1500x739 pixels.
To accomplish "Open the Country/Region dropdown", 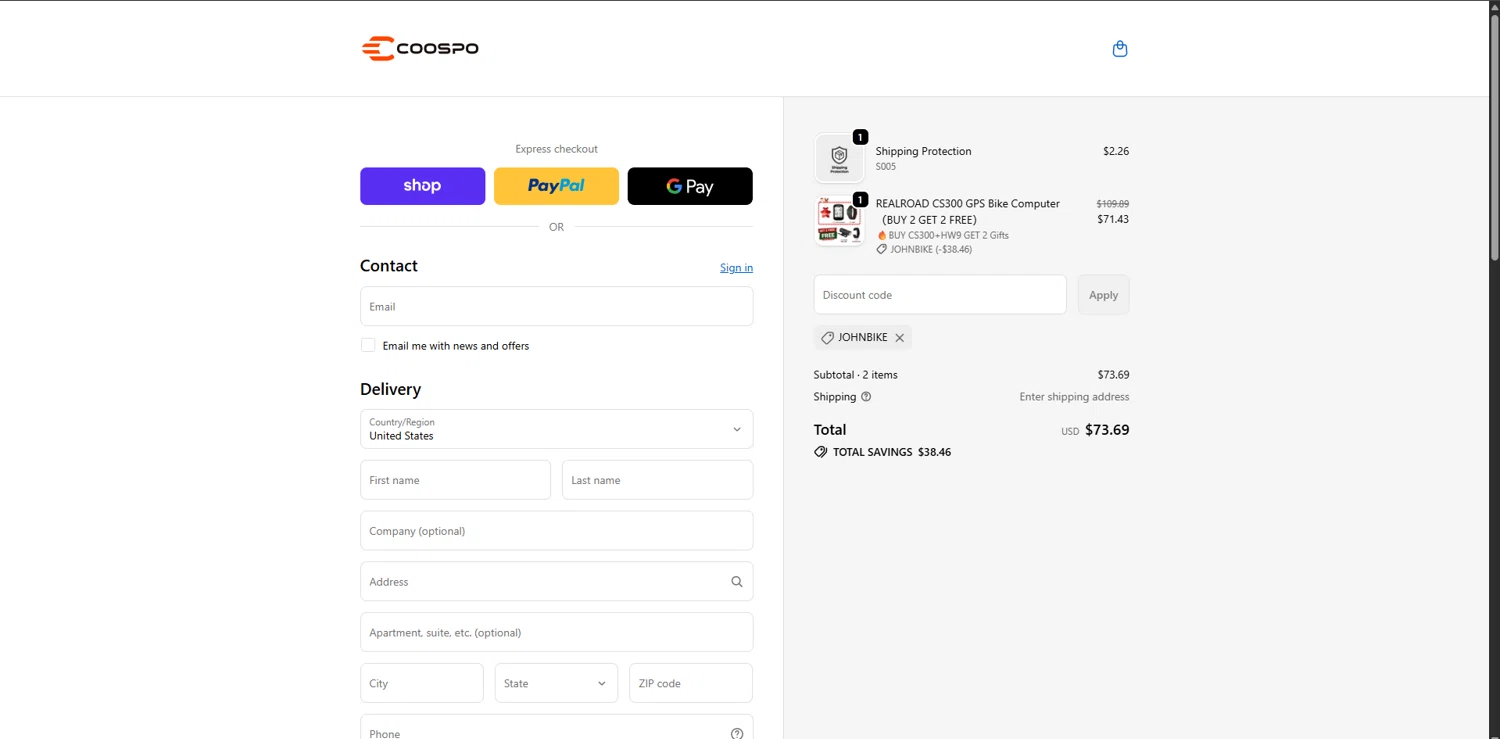I will tap(556, 429).
